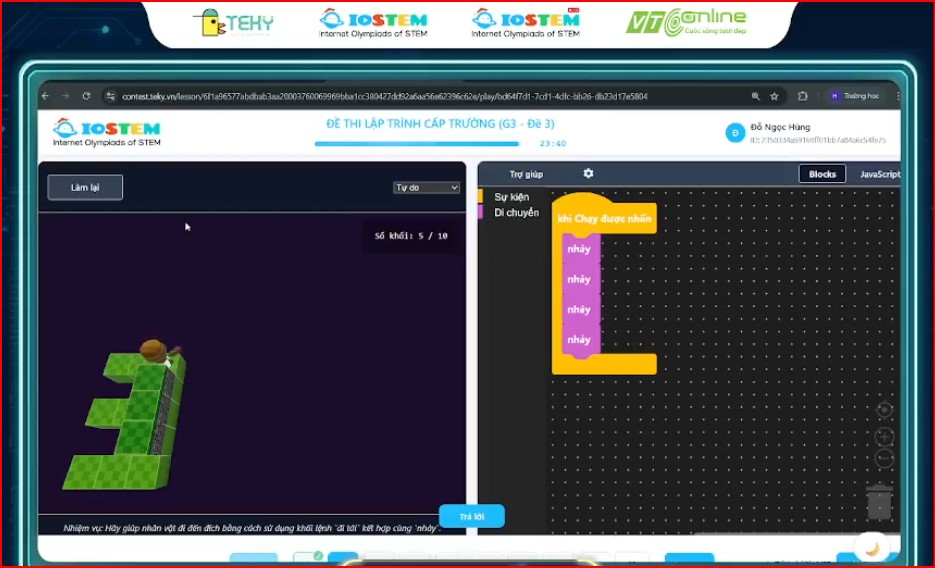
Task: Zoom in the block workspace
Action: [884, 437]
